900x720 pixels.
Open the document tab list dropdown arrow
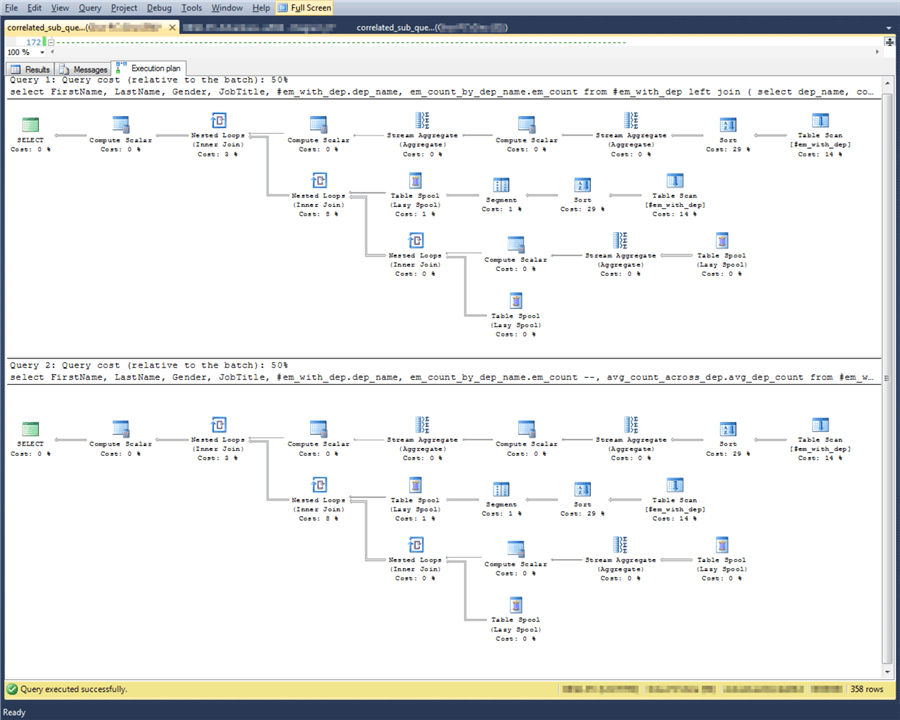point(889,28)
